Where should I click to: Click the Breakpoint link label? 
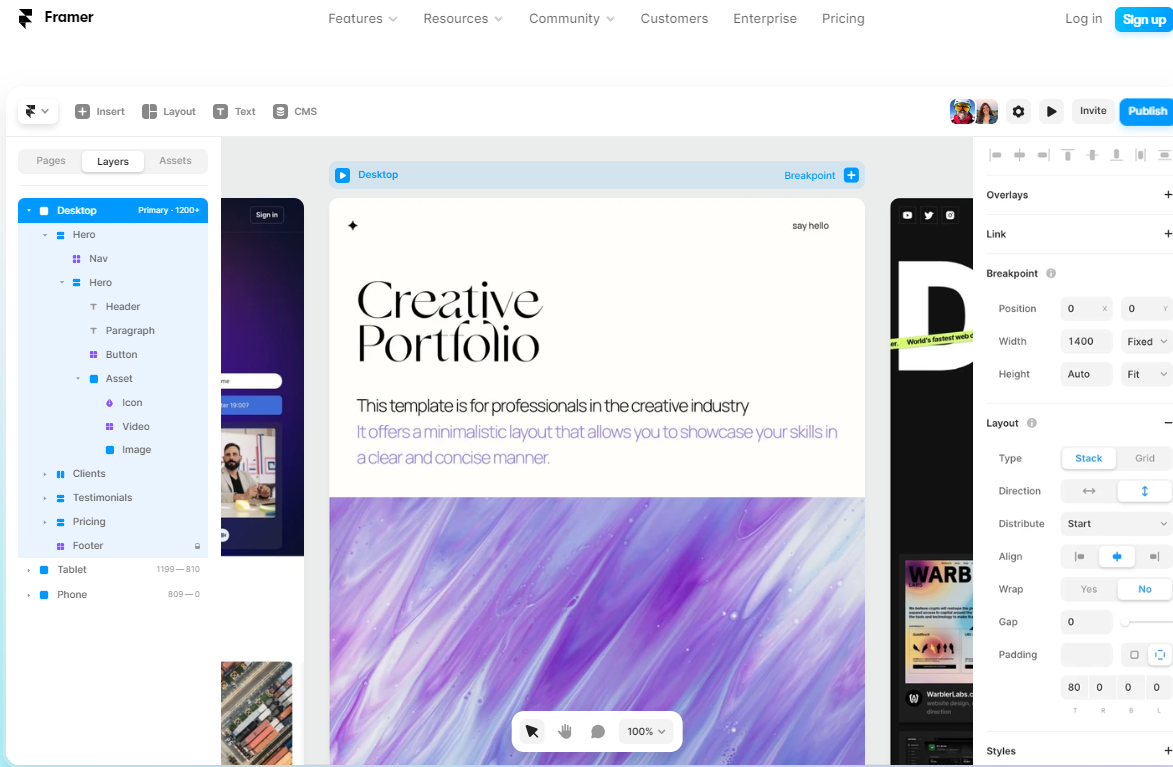(809, 175)
